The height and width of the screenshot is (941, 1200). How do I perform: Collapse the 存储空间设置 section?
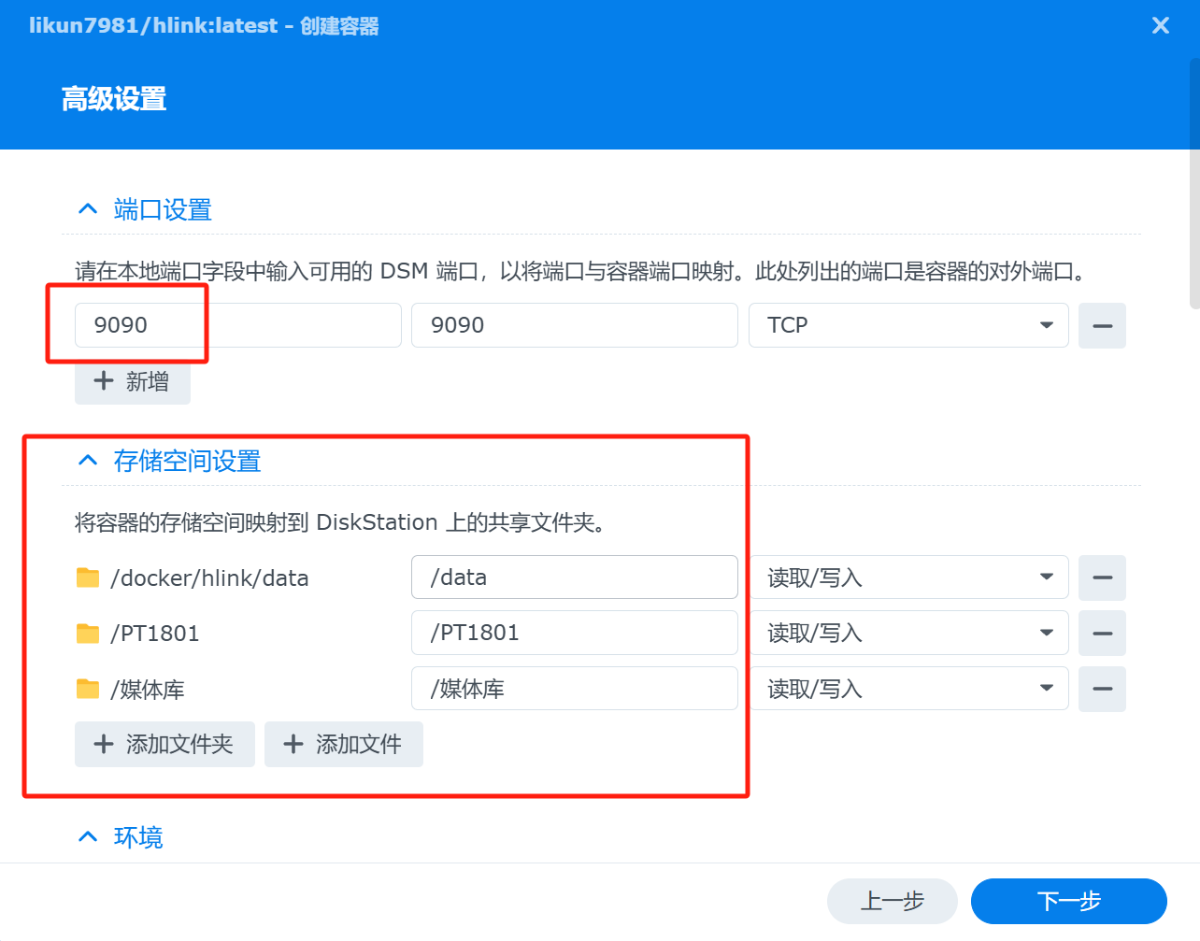click(x=87, y=460)
